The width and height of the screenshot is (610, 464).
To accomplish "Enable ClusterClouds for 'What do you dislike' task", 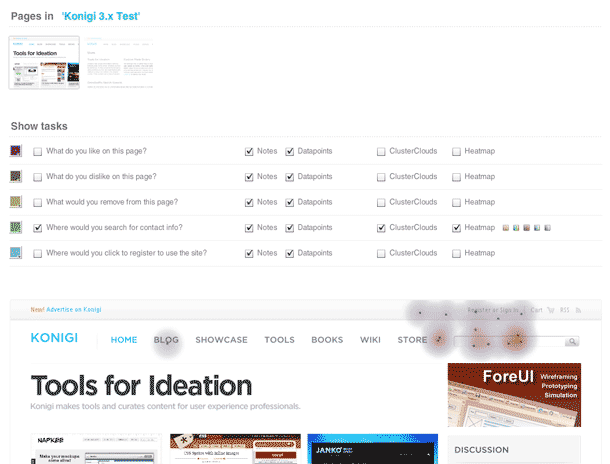I will pyautogui.click(x=381, y=177).
